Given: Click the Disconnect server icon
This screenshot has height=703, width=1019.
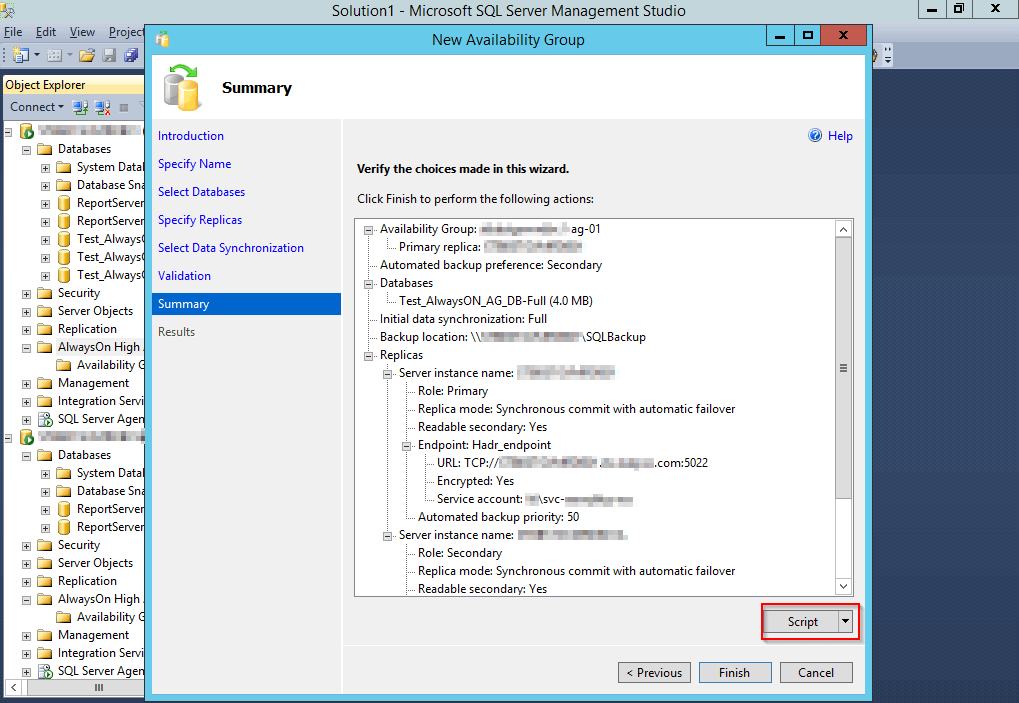Looking at the screenshot, I should point(102,107).
